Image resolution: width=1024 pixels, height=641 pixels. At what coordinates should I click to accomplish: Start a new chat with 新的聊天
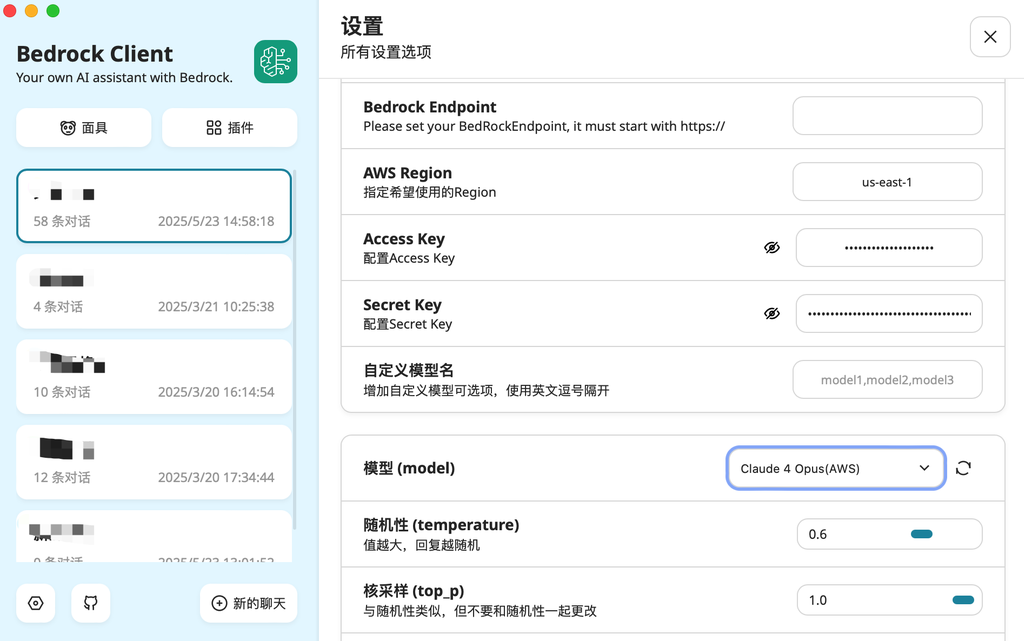pos(249,603)
